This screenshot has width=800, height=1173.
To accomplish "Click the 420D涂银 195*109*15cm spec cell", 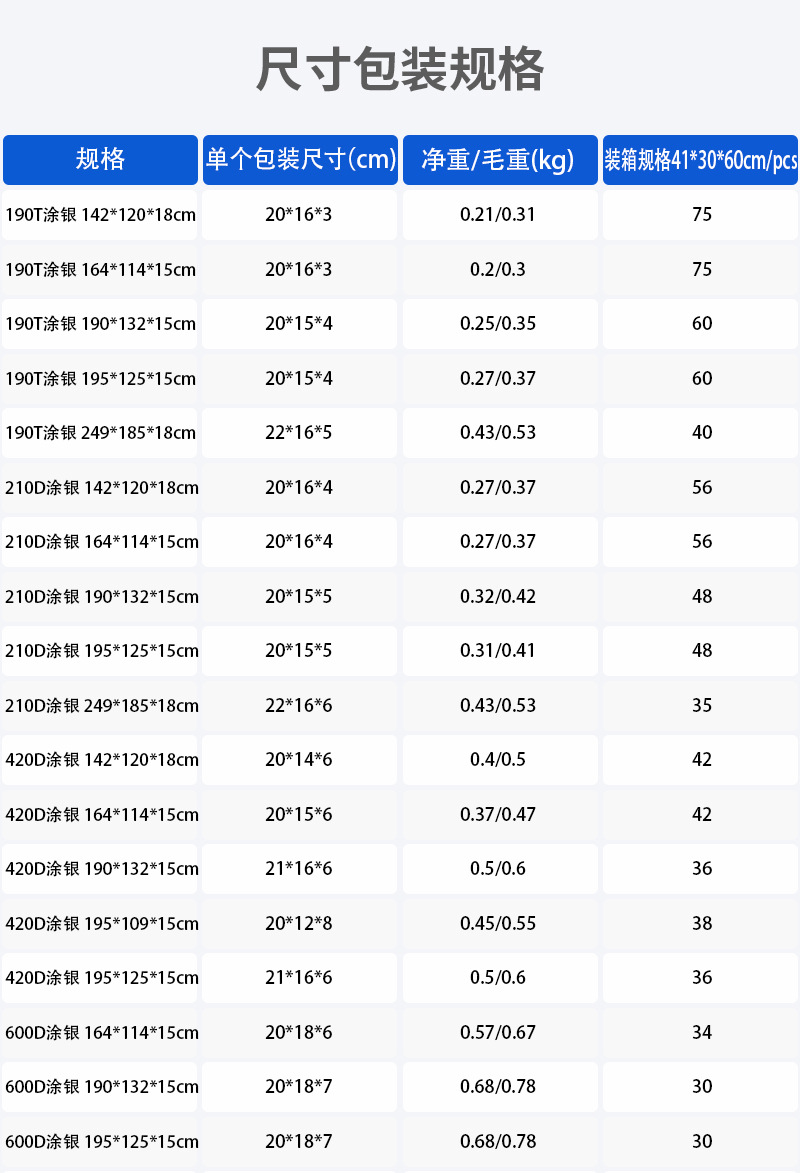I will click(x=100, y=924).
